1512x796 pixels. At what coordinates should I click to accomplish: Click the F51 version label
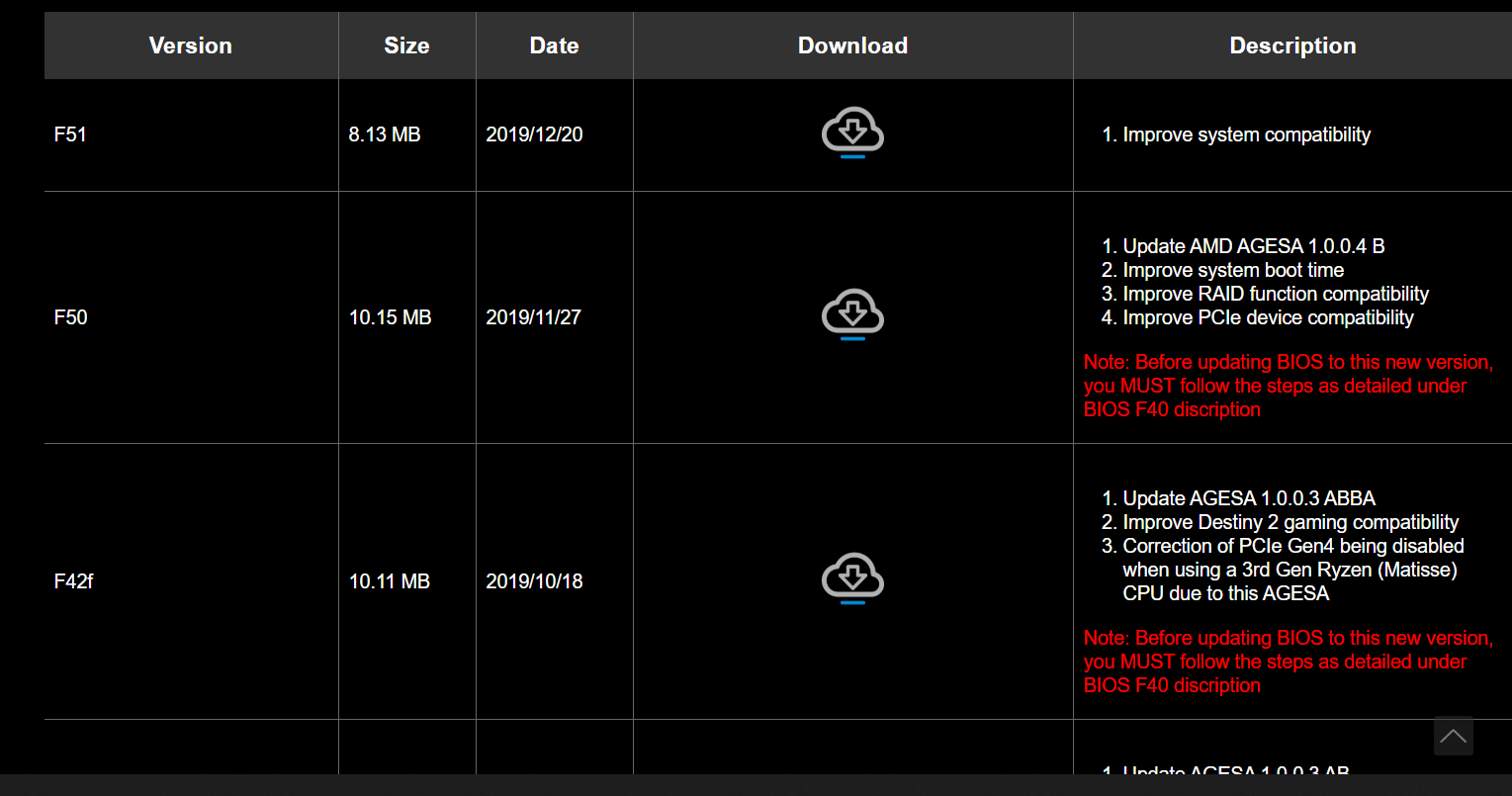pos(71,134)
